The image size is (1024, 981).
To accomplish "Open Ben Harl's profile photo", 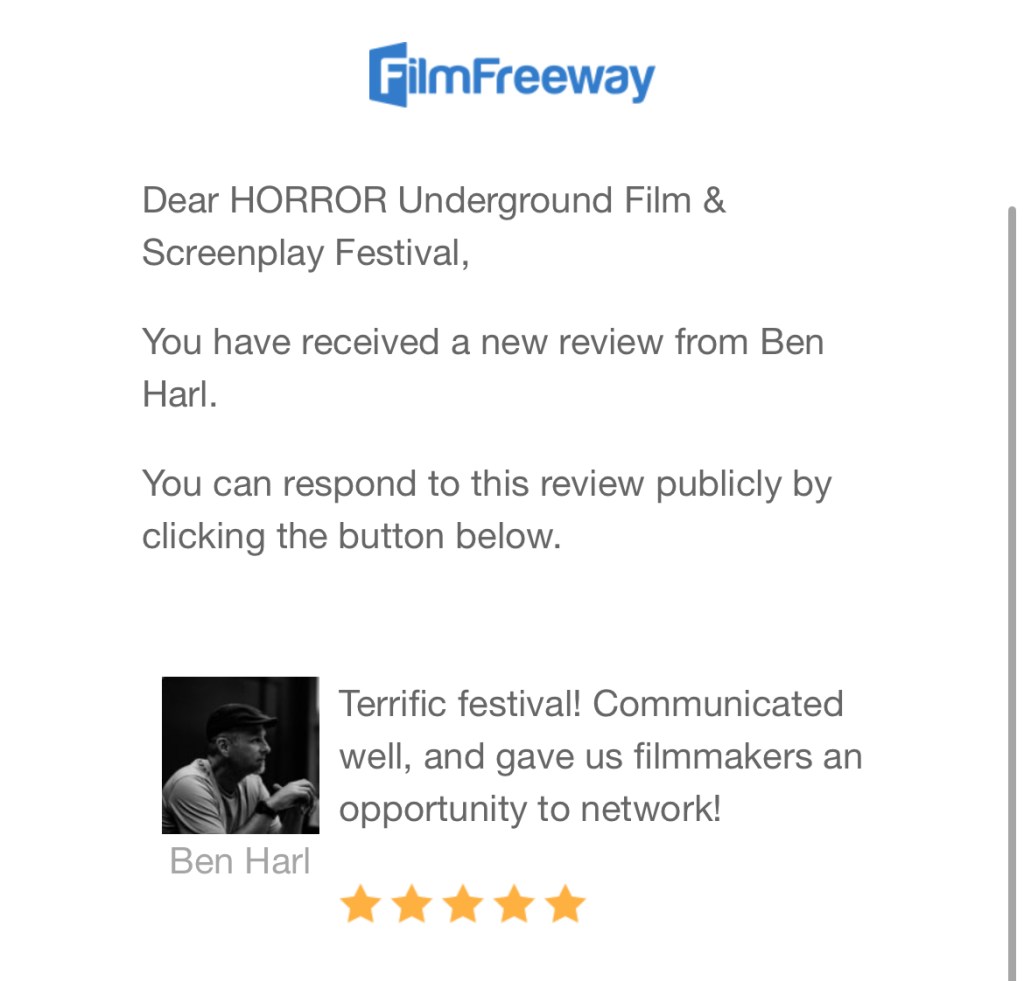I will tap(240, 755).
